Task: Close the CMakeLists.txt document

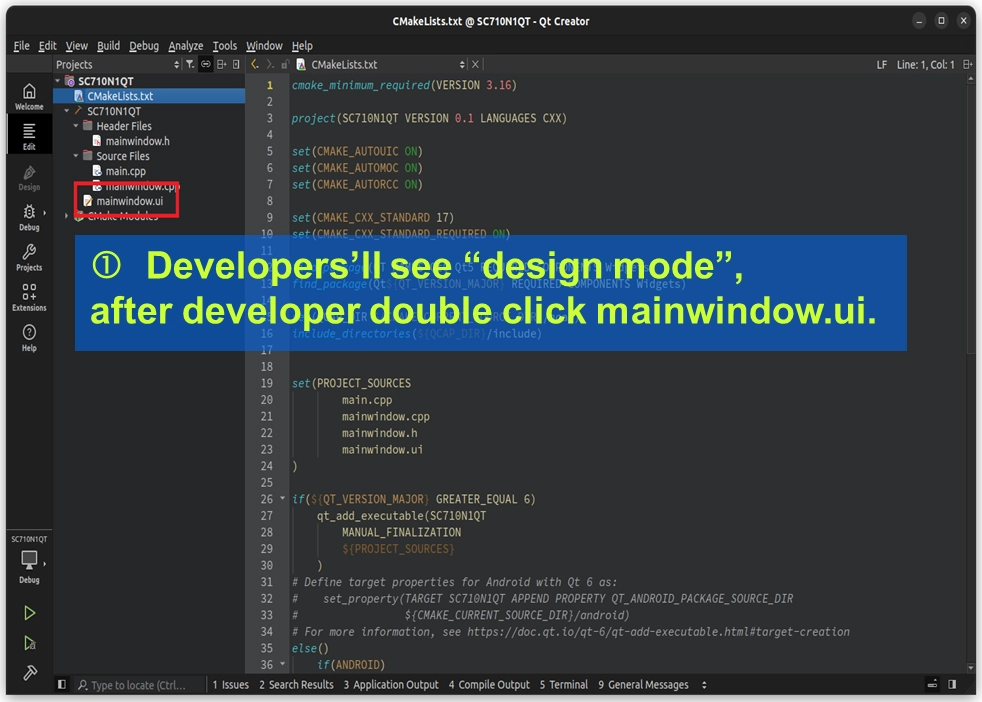Action: (x=475, y=65)
